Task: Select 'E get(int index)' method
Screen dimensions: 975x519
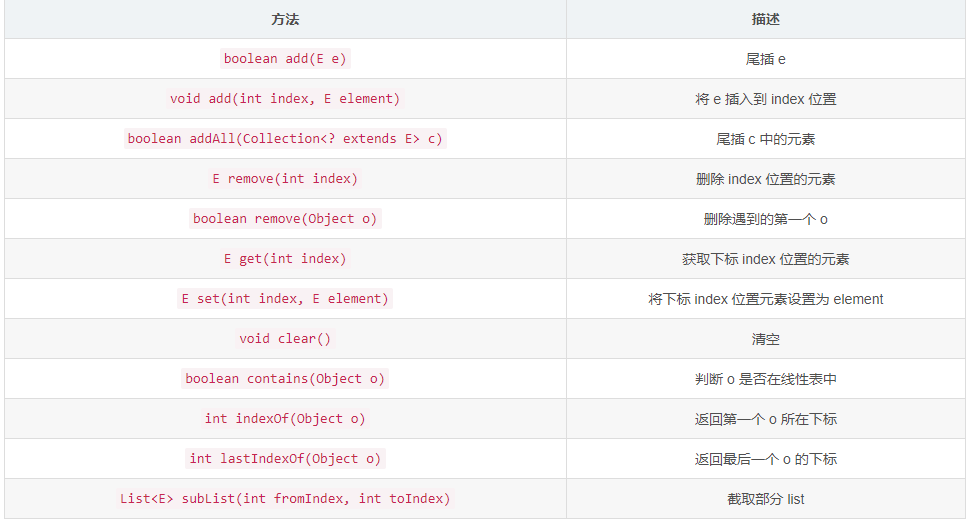Action: (x=285, y=259)
